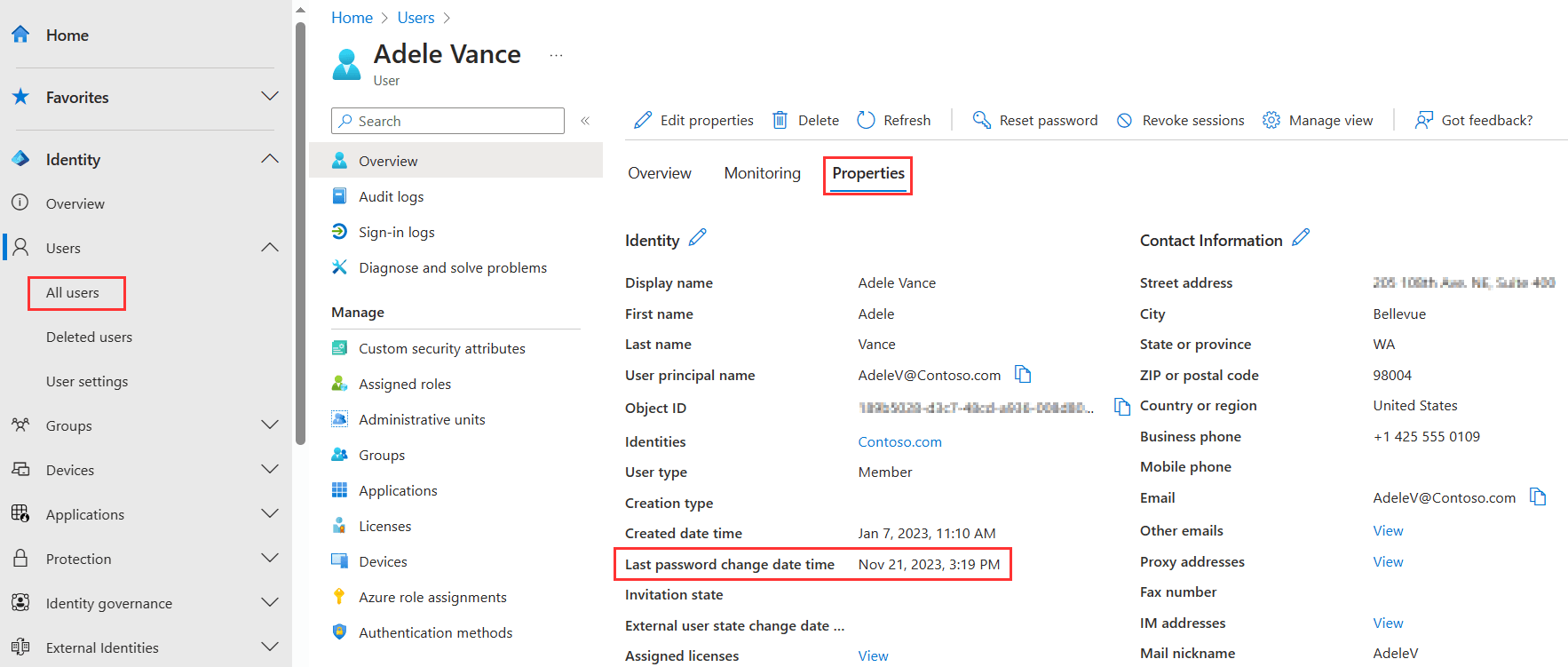The height and width of the screenshot is (667, 1568).
Task: Copy the User principal name
Action: point(1023,375)
